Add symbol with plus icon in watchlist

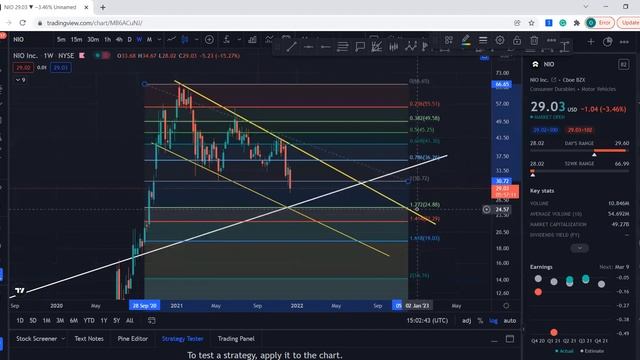(591, 42)
